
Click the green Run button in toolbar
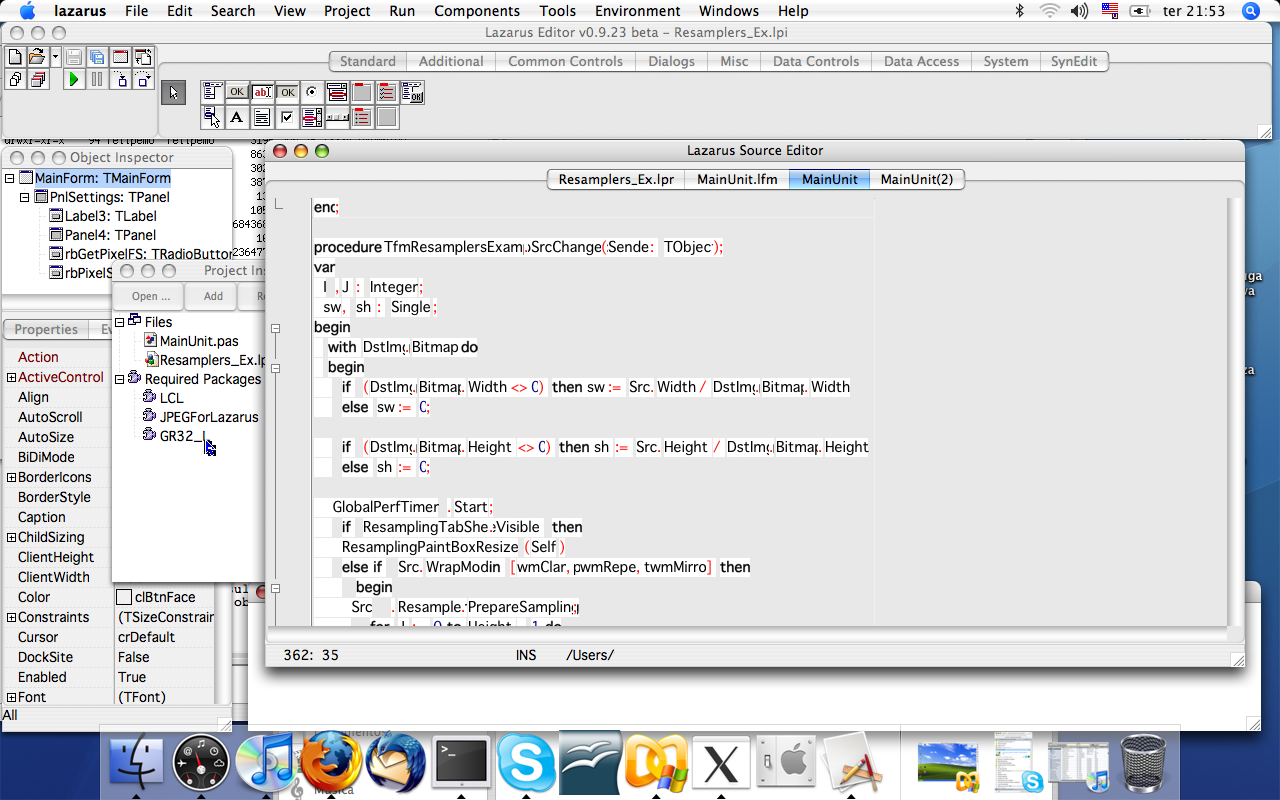pos(74,79)
